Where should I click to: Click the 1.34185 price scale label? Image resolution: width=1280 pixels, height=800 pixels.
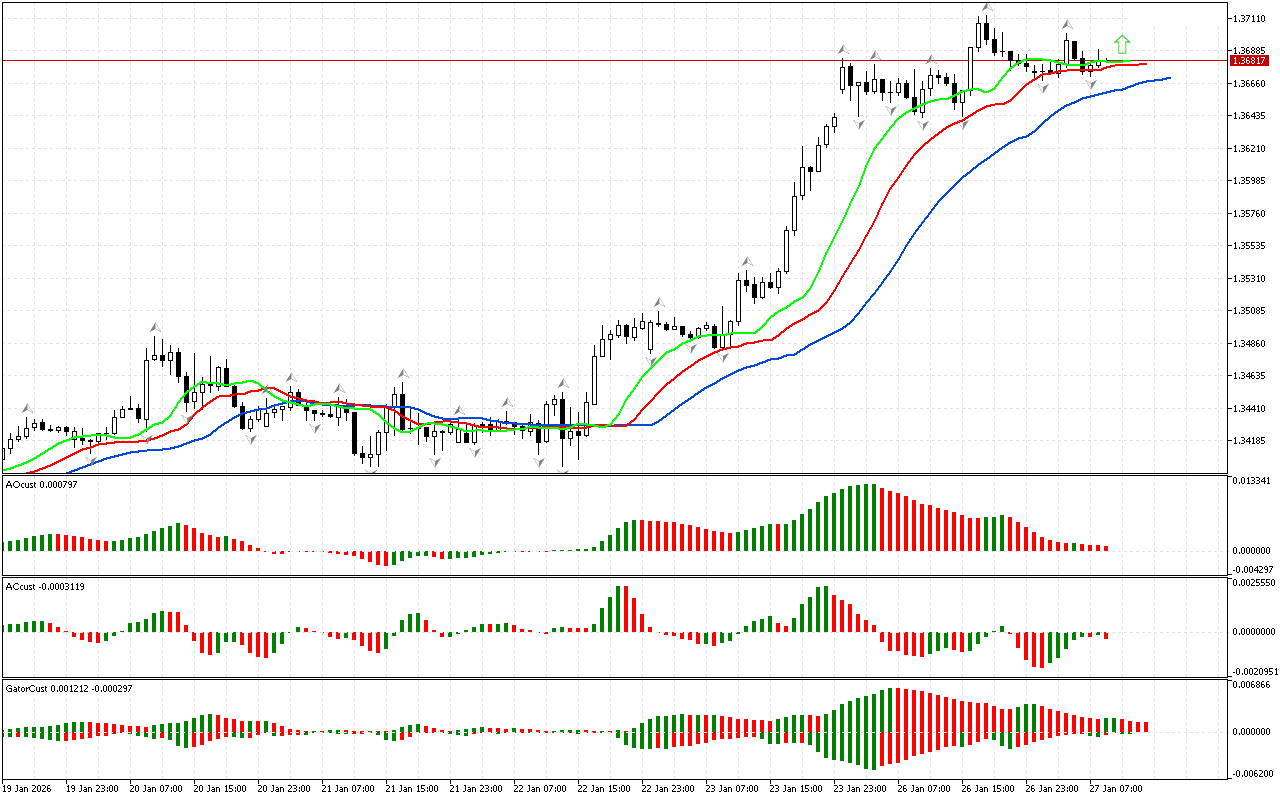click(x=1251, y=441)
